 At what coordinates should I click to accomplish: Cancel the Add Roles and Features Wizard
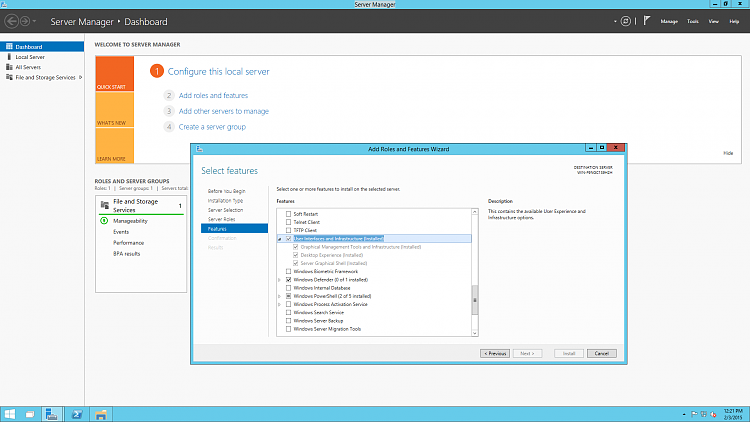[x=602, y=353]
